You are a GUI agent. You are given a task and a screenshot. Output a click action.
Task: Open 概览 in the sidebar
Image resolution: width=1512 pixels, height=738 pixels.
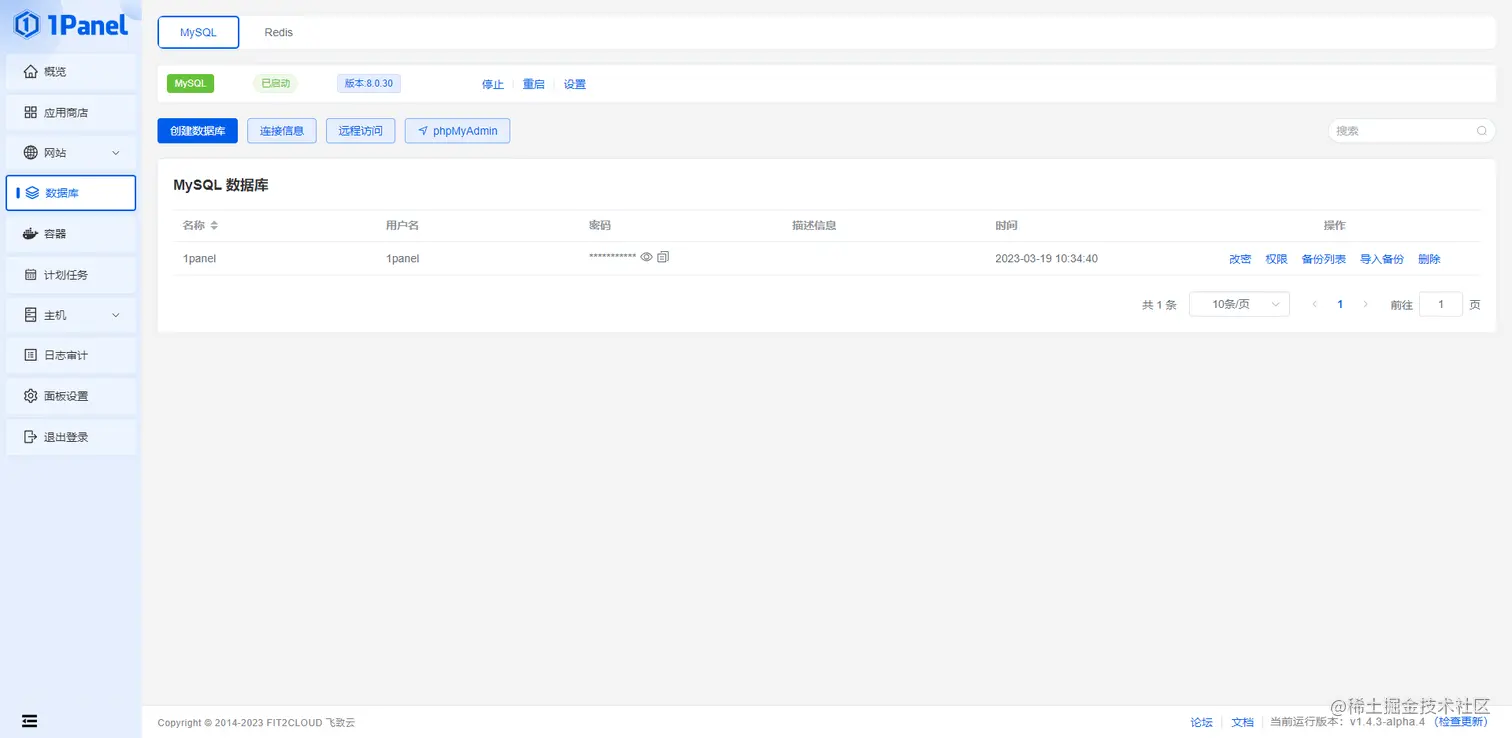coord(71,72)
